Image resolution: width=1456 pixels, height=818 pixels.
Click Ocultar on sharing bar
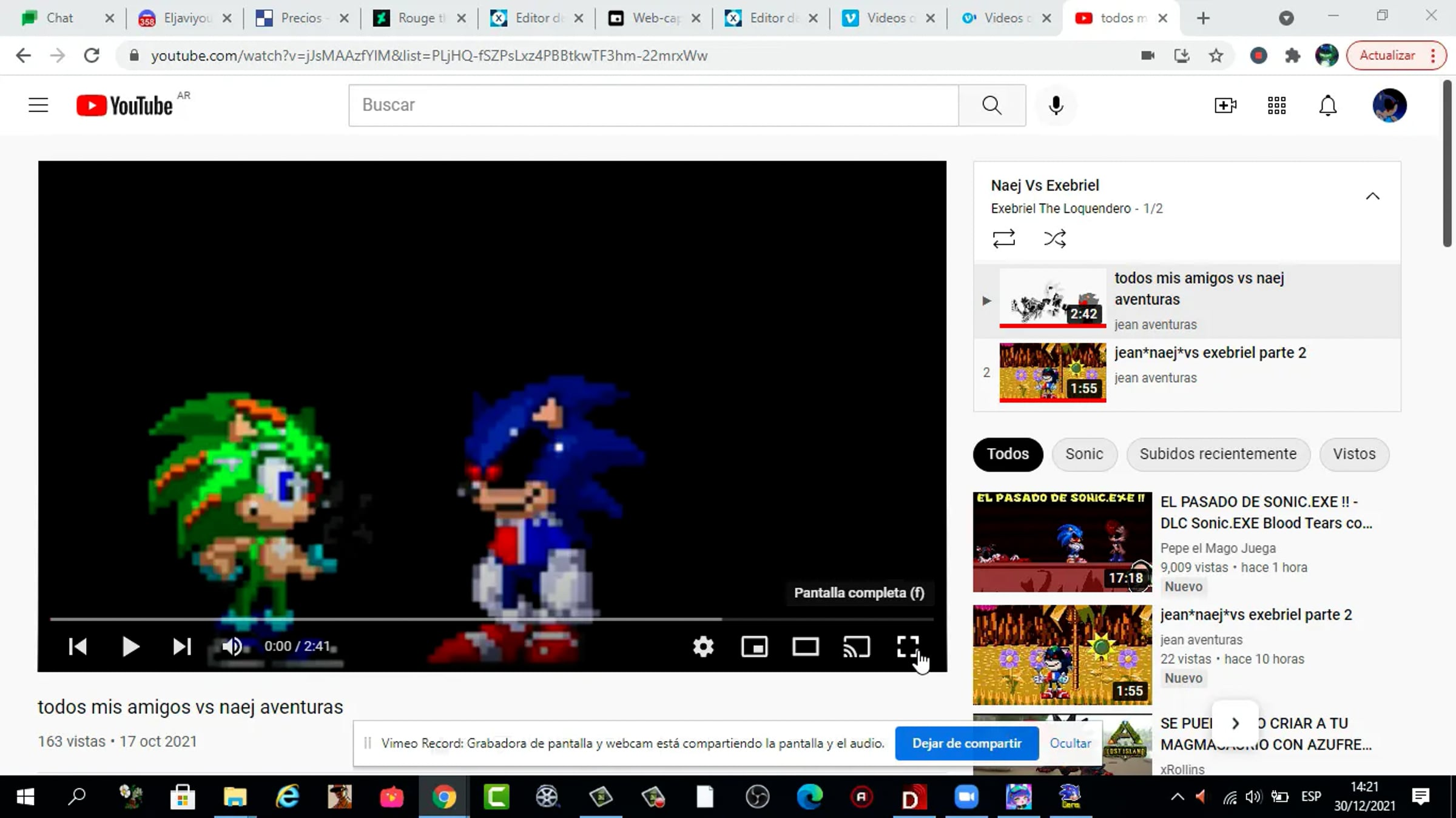pyautogui.click(x=1070, y=743)
